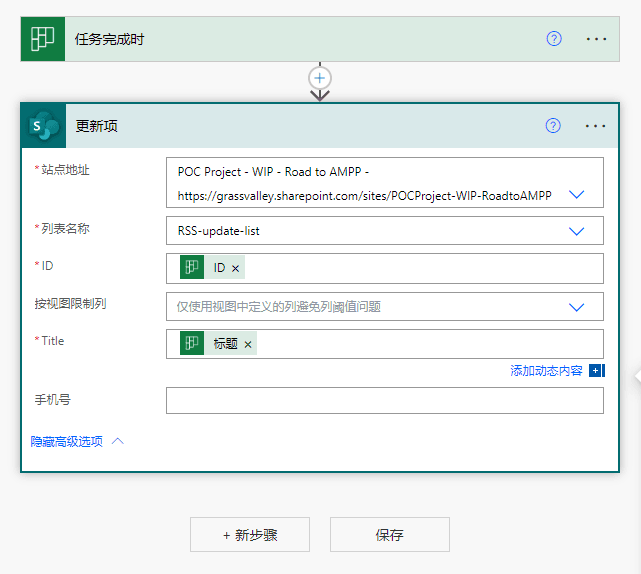
Task: Click the SharePoint icon on 更新项 action
Action: tap(43, 126)
